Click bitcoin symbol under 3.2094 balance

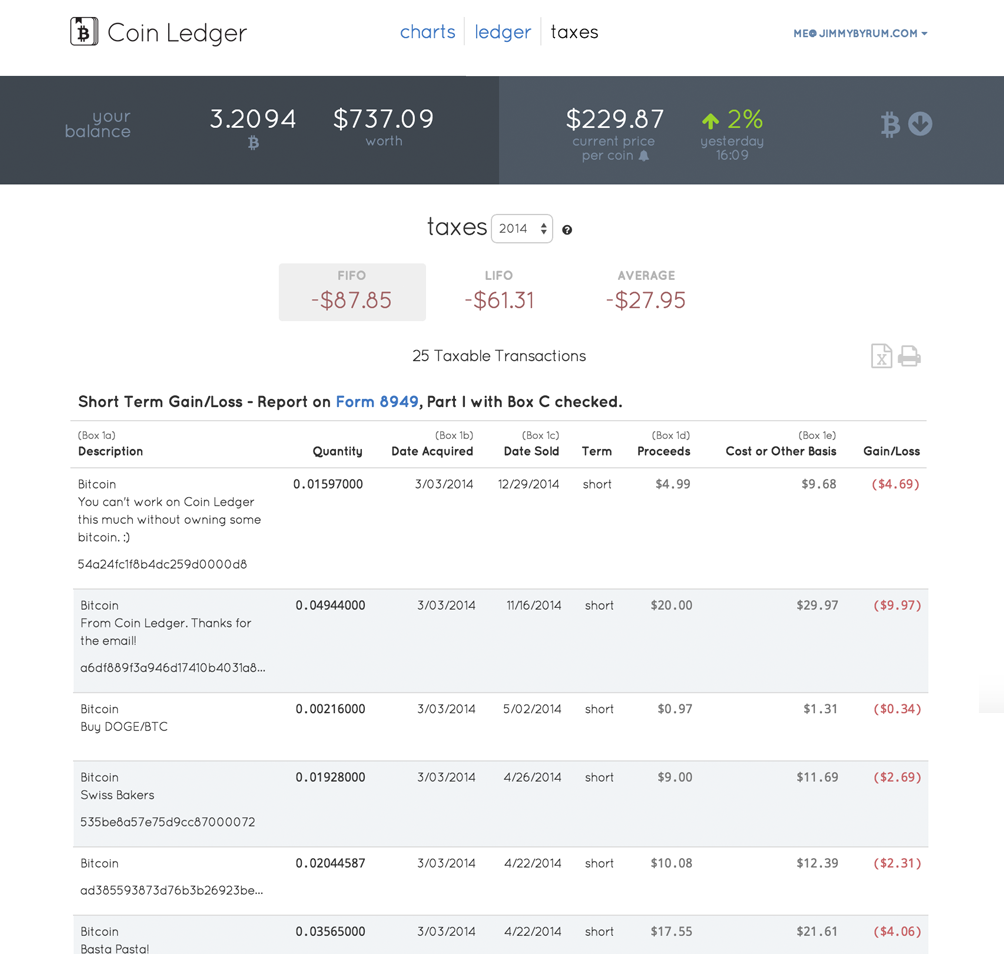[254, 142]
